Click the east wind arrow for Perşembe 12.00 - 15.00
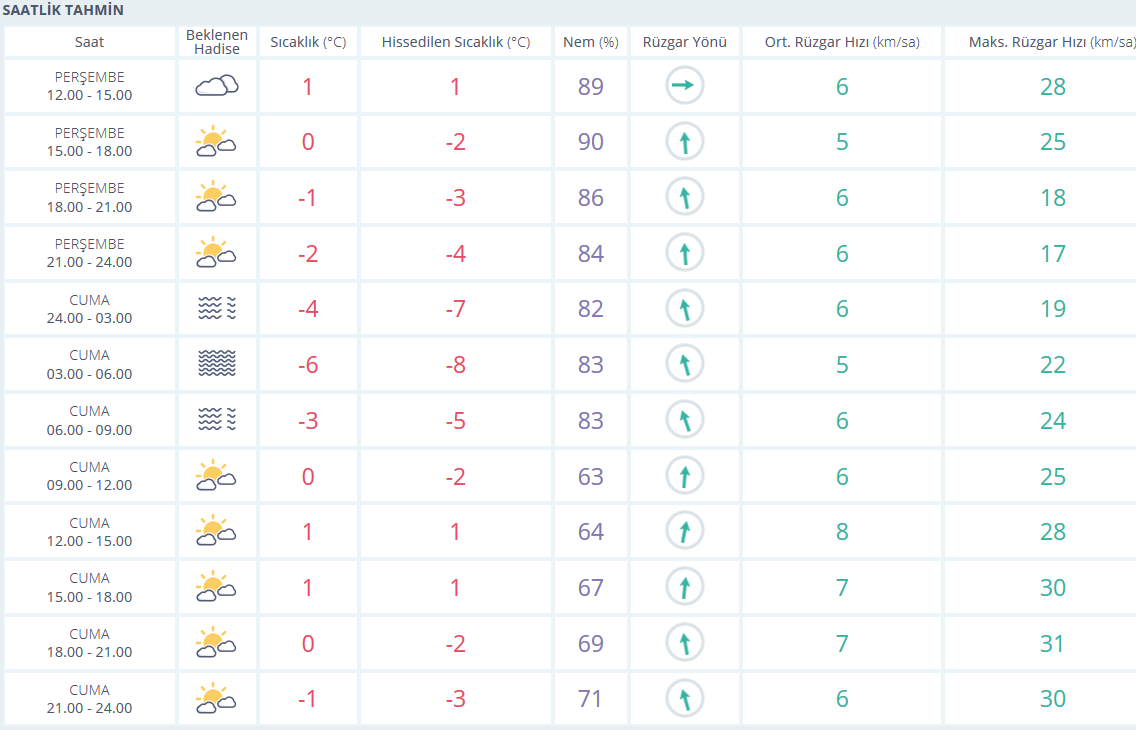1136x730 pixels. pos(684,86)
